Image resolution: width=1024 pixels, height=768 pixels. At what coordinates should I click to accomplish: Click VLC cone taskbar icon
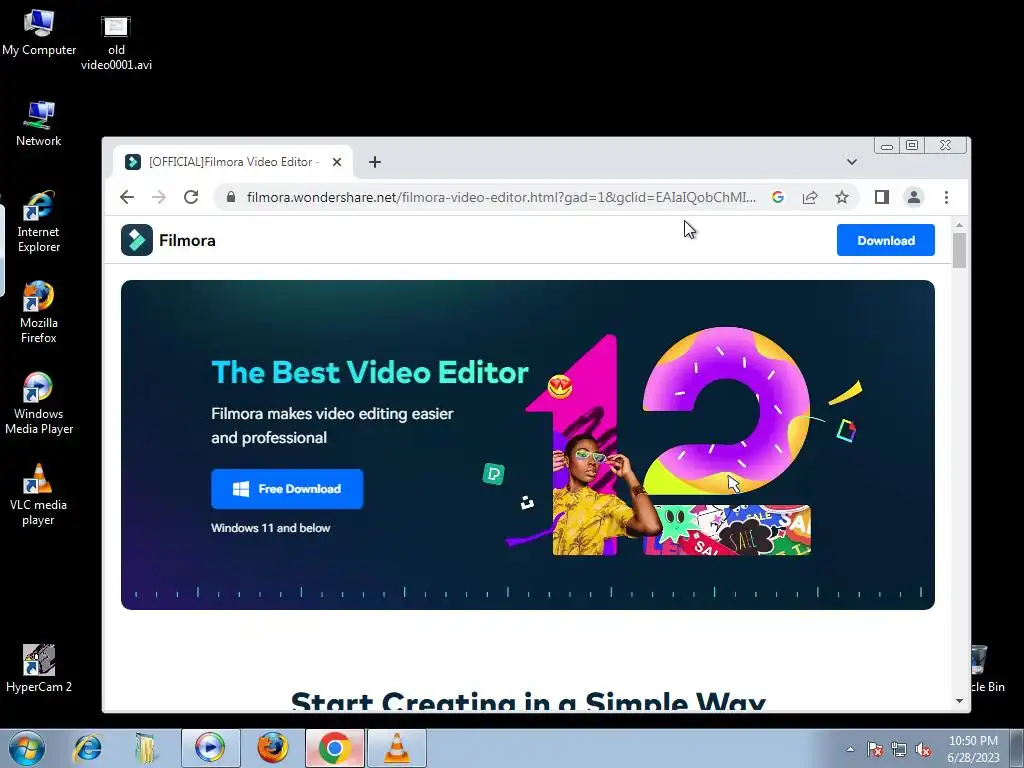tap(396, 748)
